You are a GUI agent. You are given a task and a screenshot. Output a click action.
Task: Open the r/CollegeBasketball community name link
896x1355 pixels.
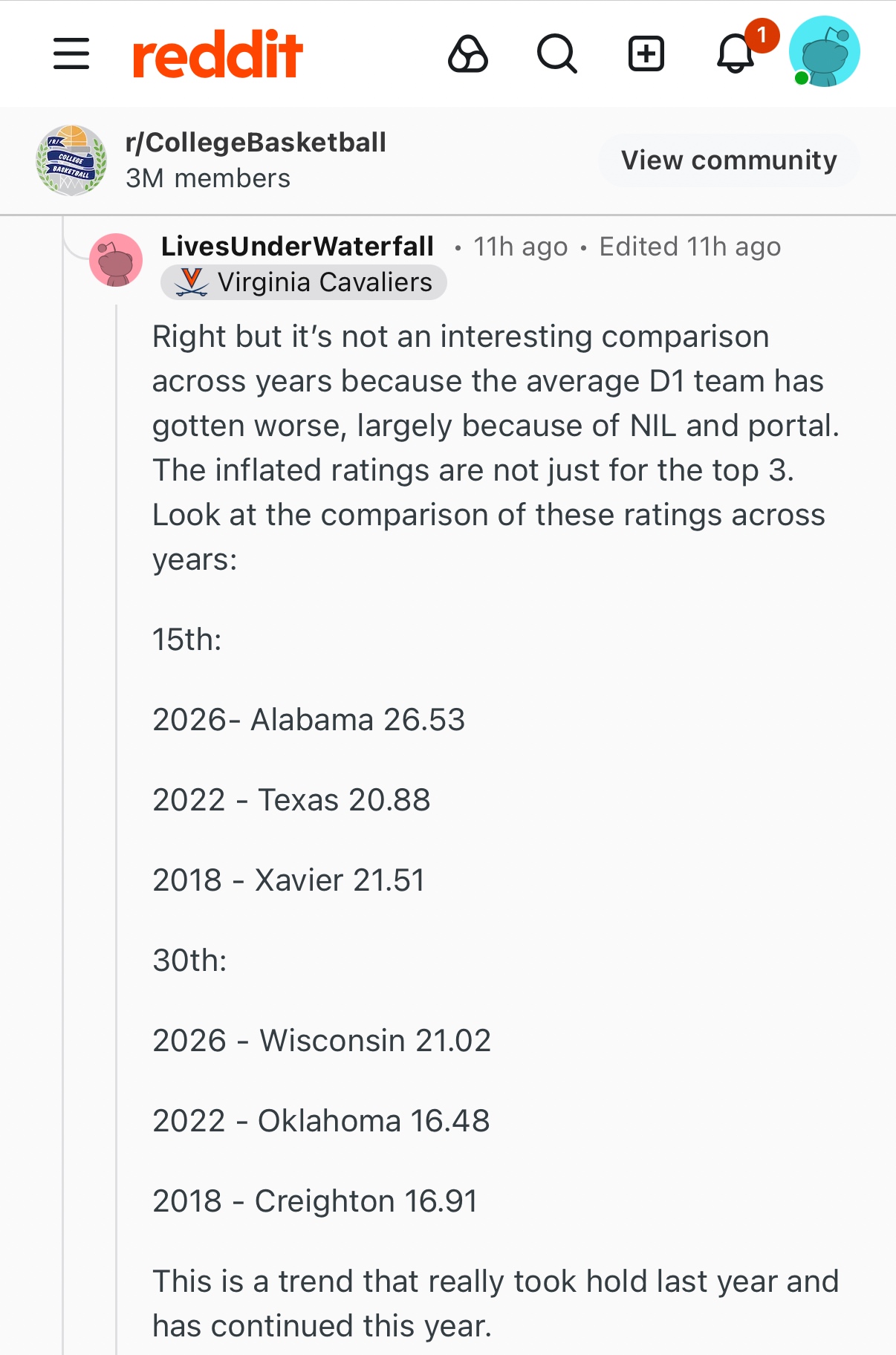click(256, 143)
